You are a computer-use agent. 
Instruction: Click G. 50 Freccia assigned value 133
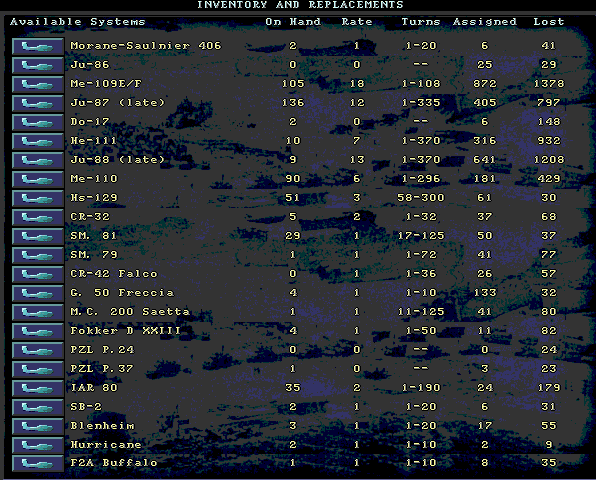pyautogui.click(x=485, y=293)
